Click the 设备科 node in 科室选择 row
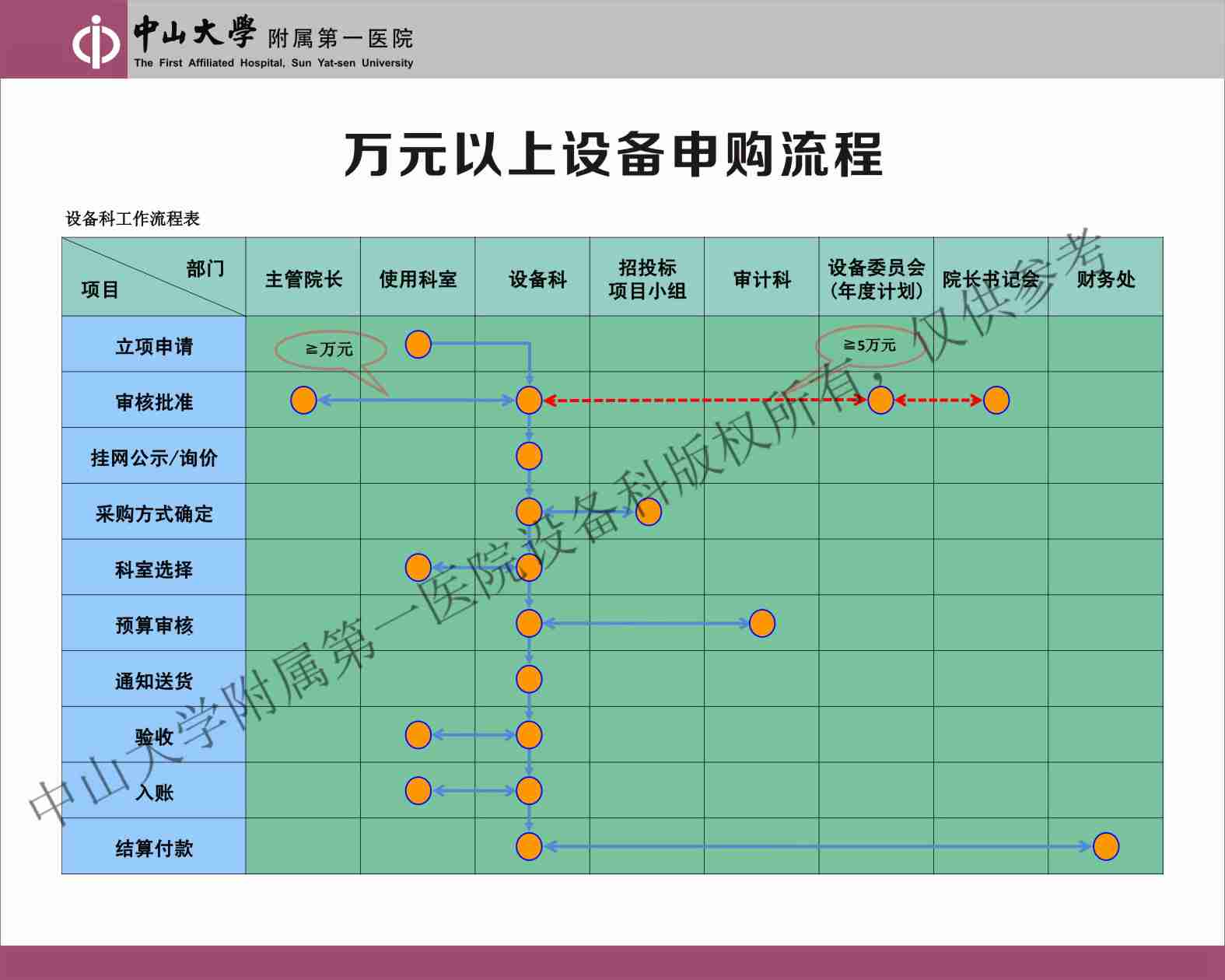This screenshot has width=1225, height=980. 529,567
